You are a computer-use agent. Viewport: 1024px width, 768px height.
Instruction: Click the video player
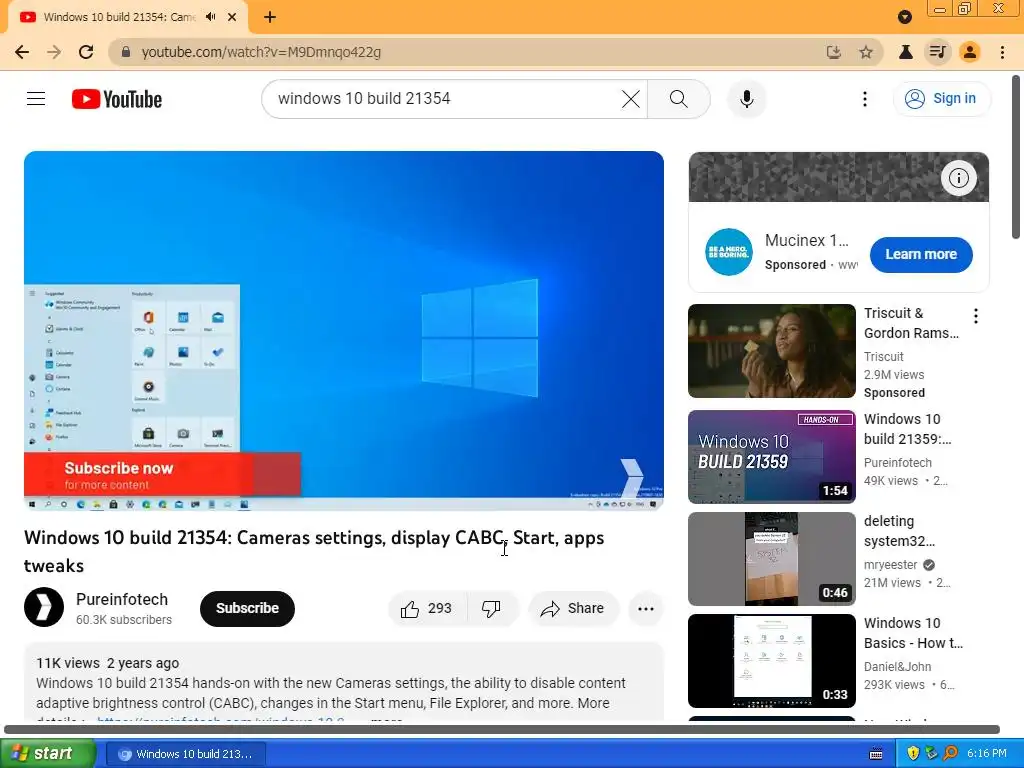[344, 331]
